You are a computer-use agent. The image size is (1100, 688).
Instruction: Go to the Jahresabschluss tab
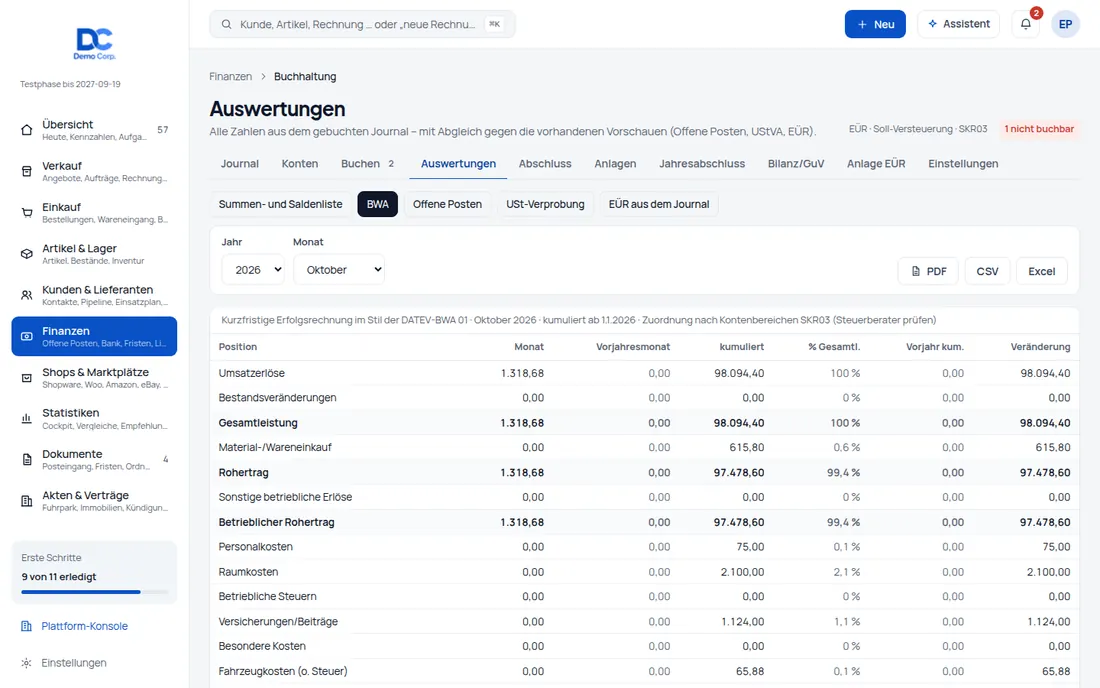(702, 163)
